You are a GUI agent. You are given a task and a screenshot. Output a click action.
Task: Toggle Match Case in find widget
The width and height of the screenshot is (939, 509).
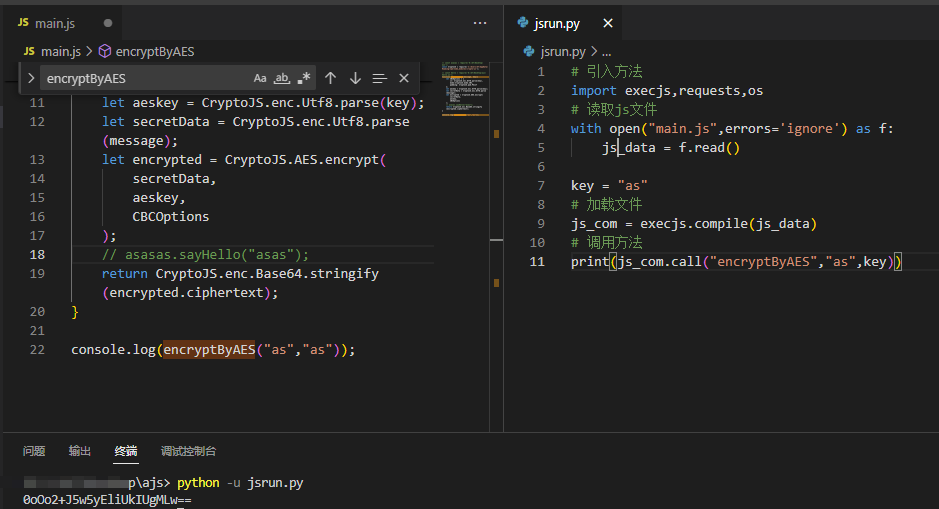click(260, 78)
